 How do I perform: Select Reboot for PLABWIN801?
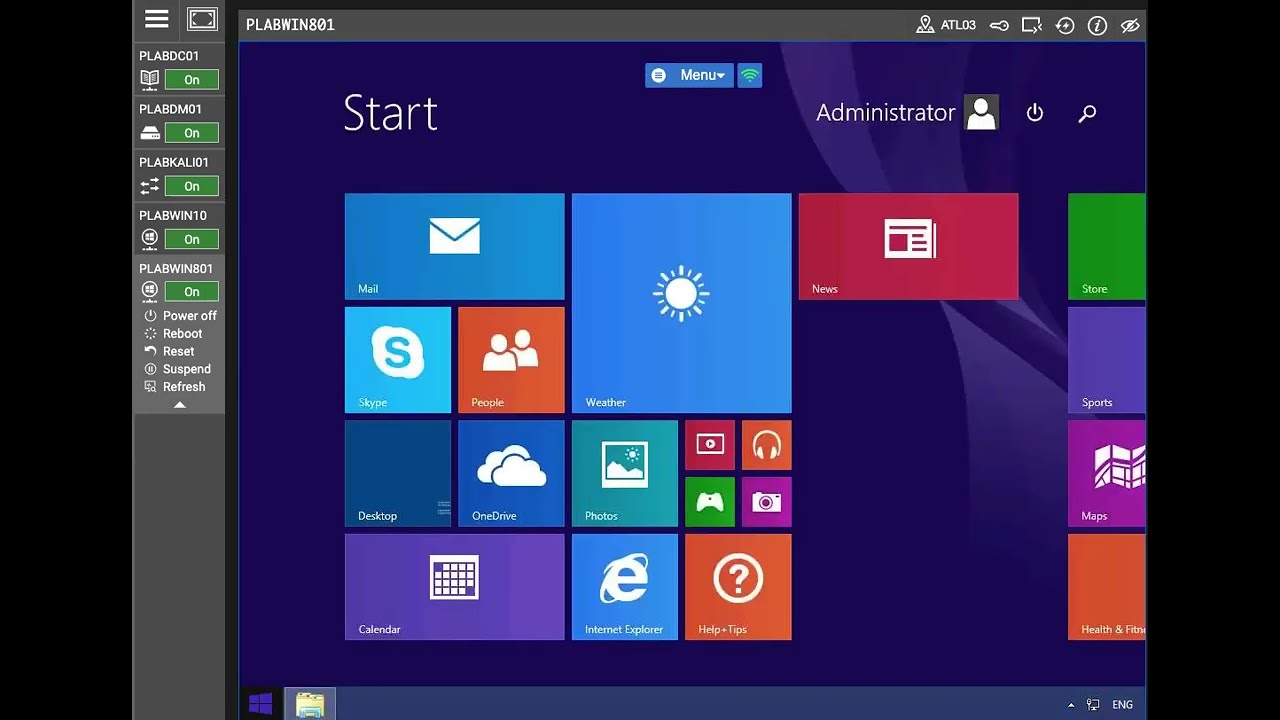tap(182, 334)
